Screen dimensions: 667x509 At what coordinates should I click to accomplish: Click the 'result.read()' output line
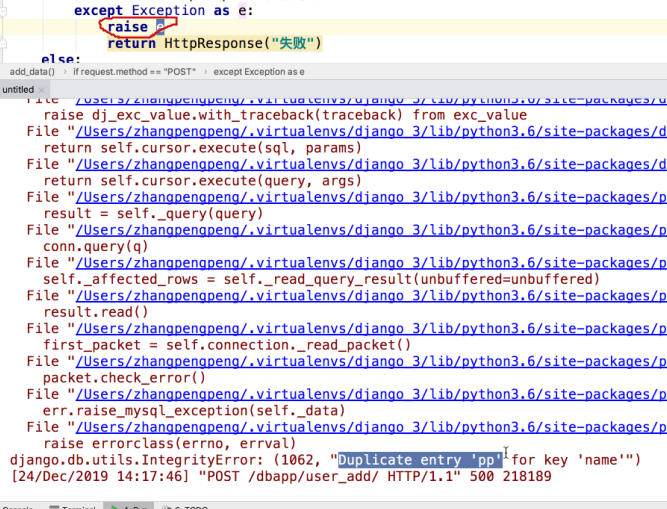(x=96, y=313)
